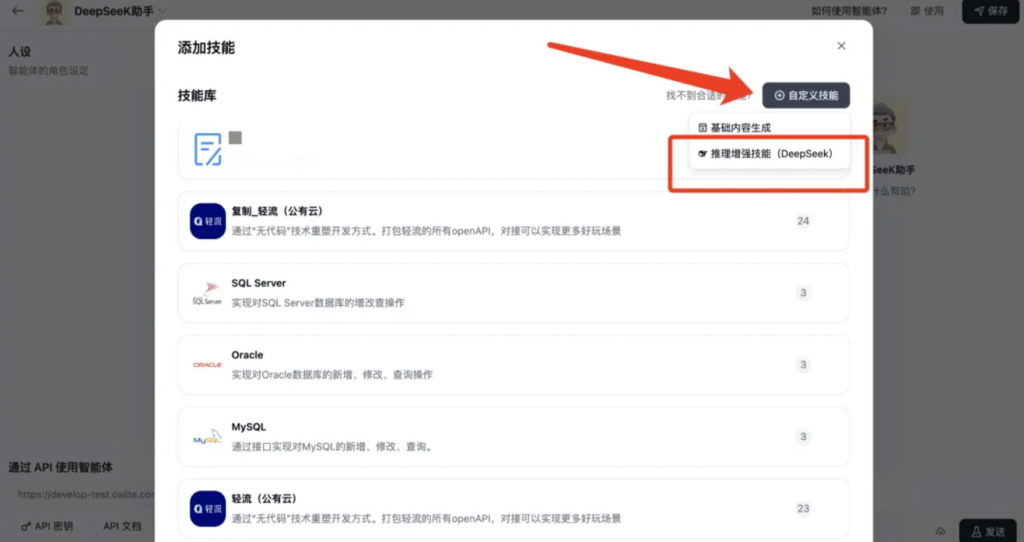This screenshot has width=1024, height=542.
Task: Open the SQL Server skill title
Action: 258,283
